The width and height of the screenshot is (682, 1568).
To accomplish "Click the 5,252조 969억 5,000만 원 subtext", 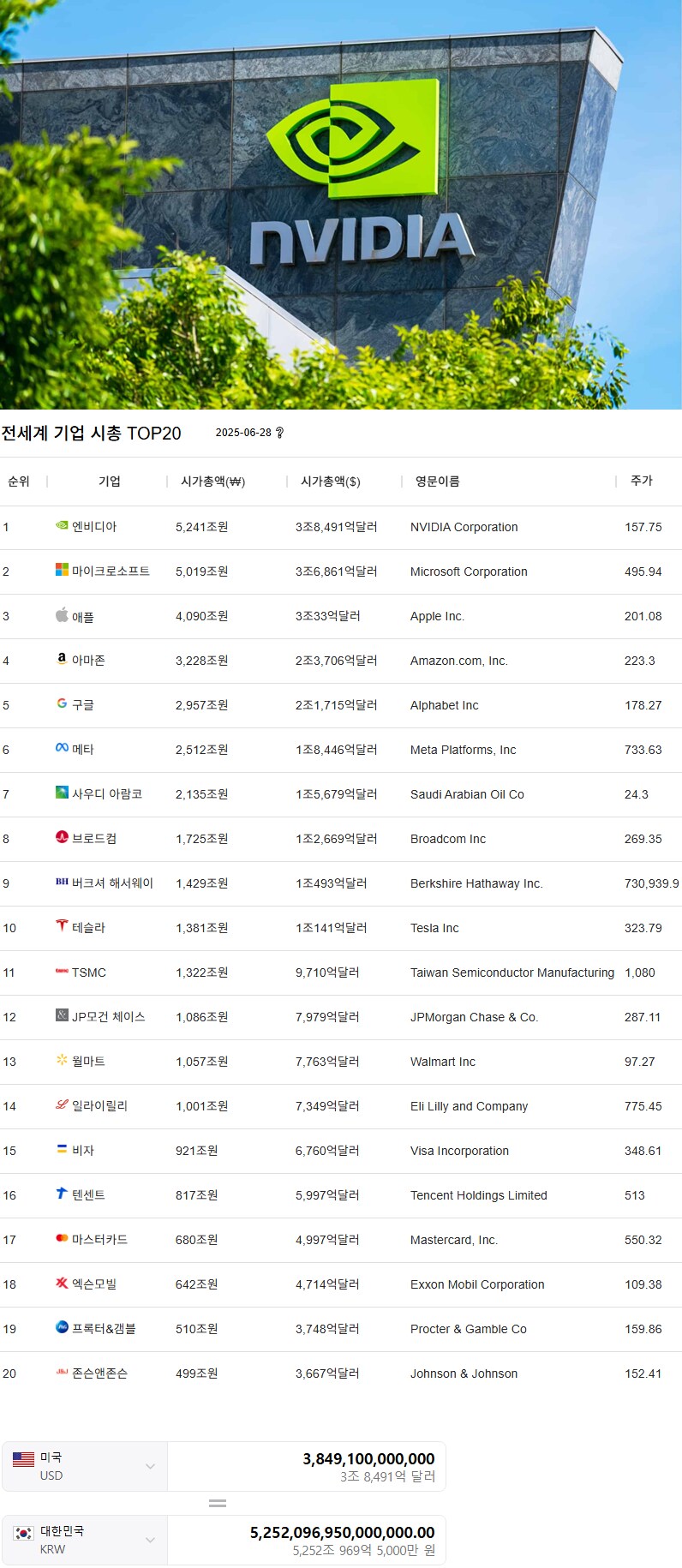I will pos(364,1550).
